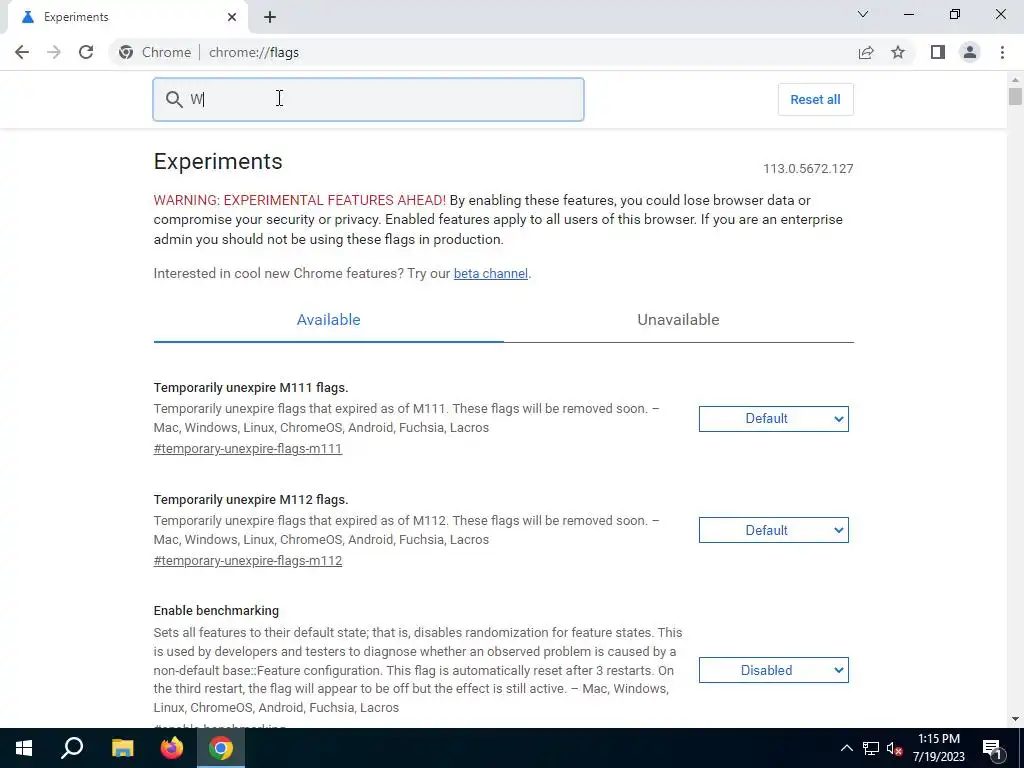1024x768 pixels.
Task: Select the Experiments browser tab
Action: [127, 18]
